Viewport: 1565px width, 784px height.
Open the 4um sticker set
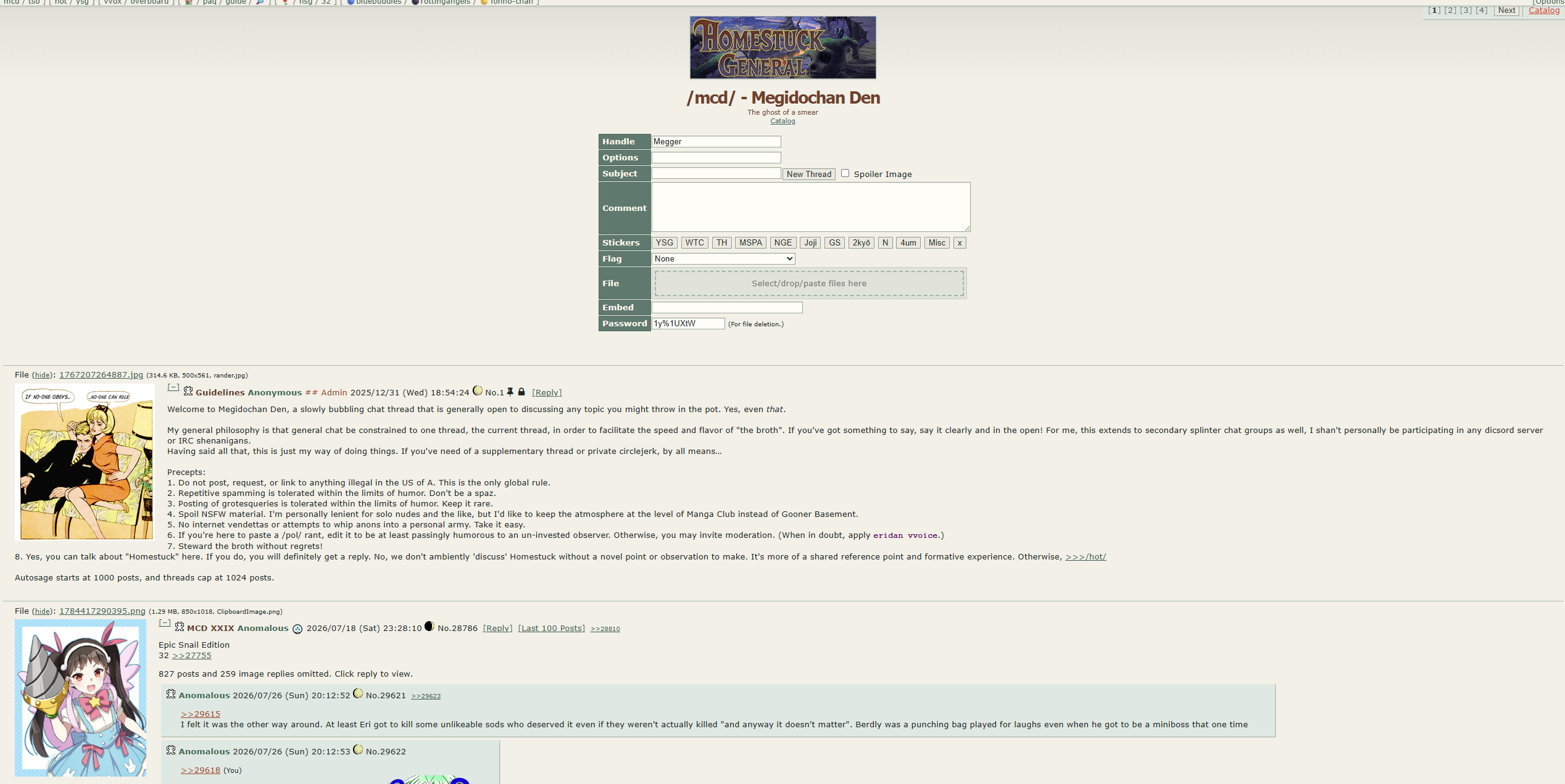(908, 243)
